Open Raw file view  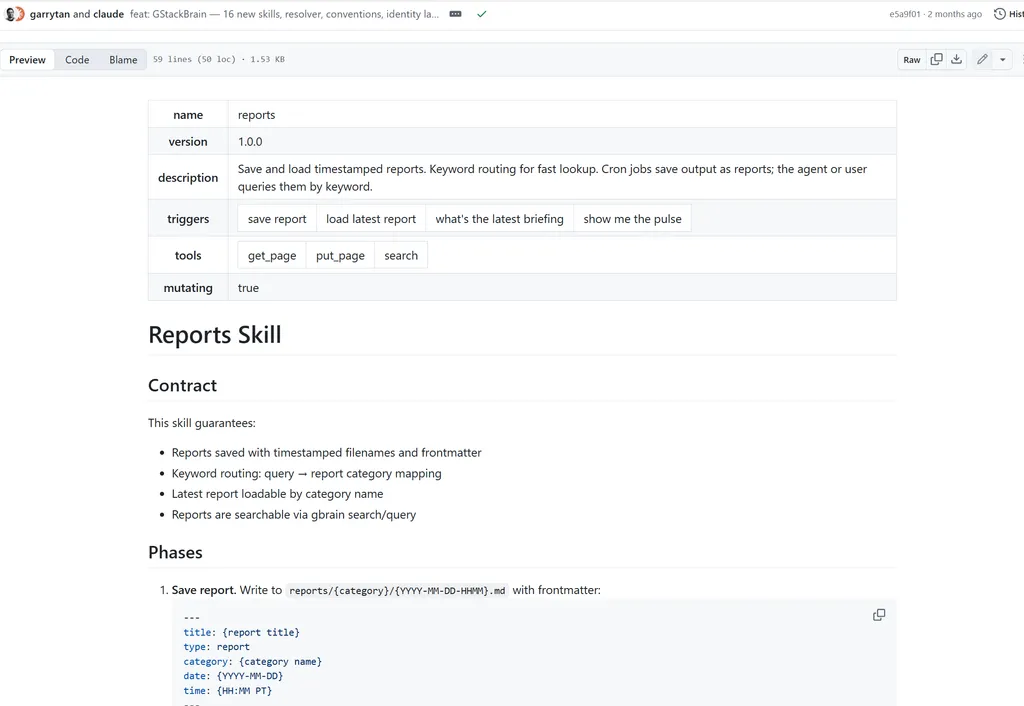pyautogui.click(x=912, y=59)
